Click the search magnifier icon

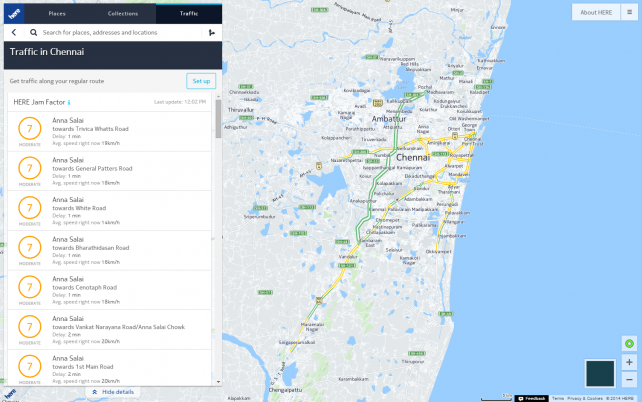click(x=34, y=32)
